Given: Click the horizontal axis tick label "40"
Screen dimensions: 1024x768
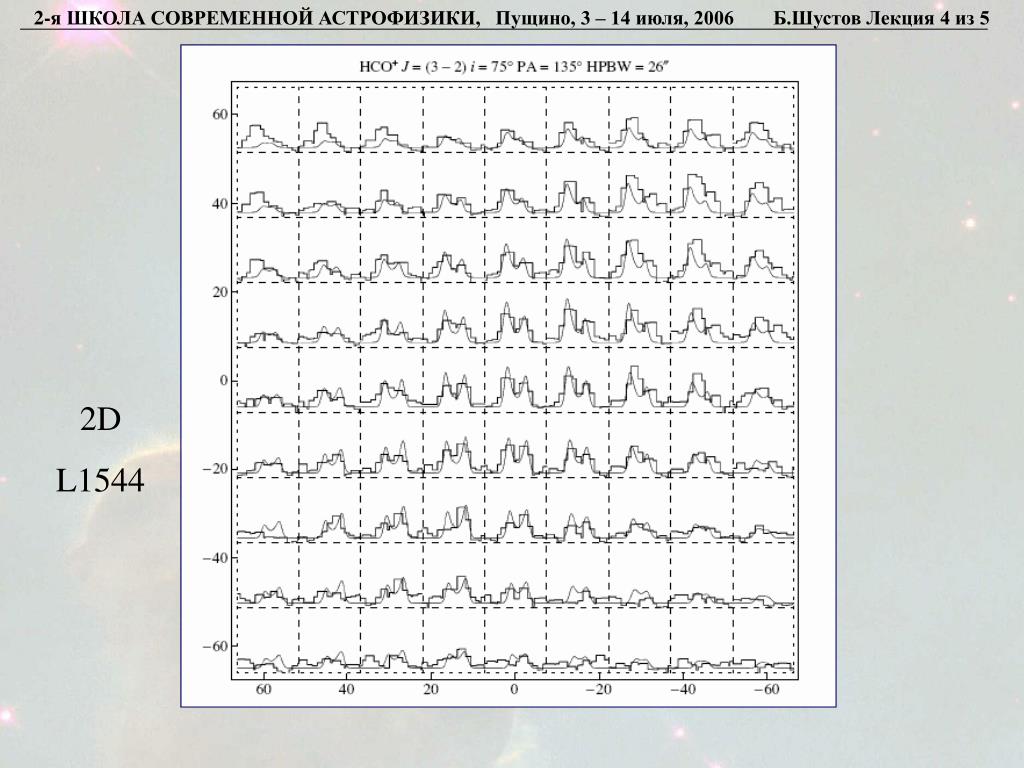Looking at the screenshot, I should click(347, 690).
